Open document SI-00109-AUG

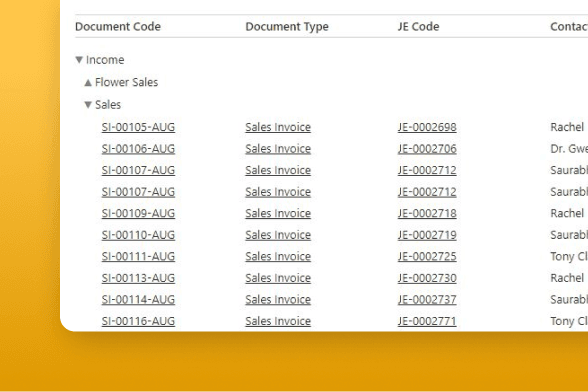pos(138,213)
